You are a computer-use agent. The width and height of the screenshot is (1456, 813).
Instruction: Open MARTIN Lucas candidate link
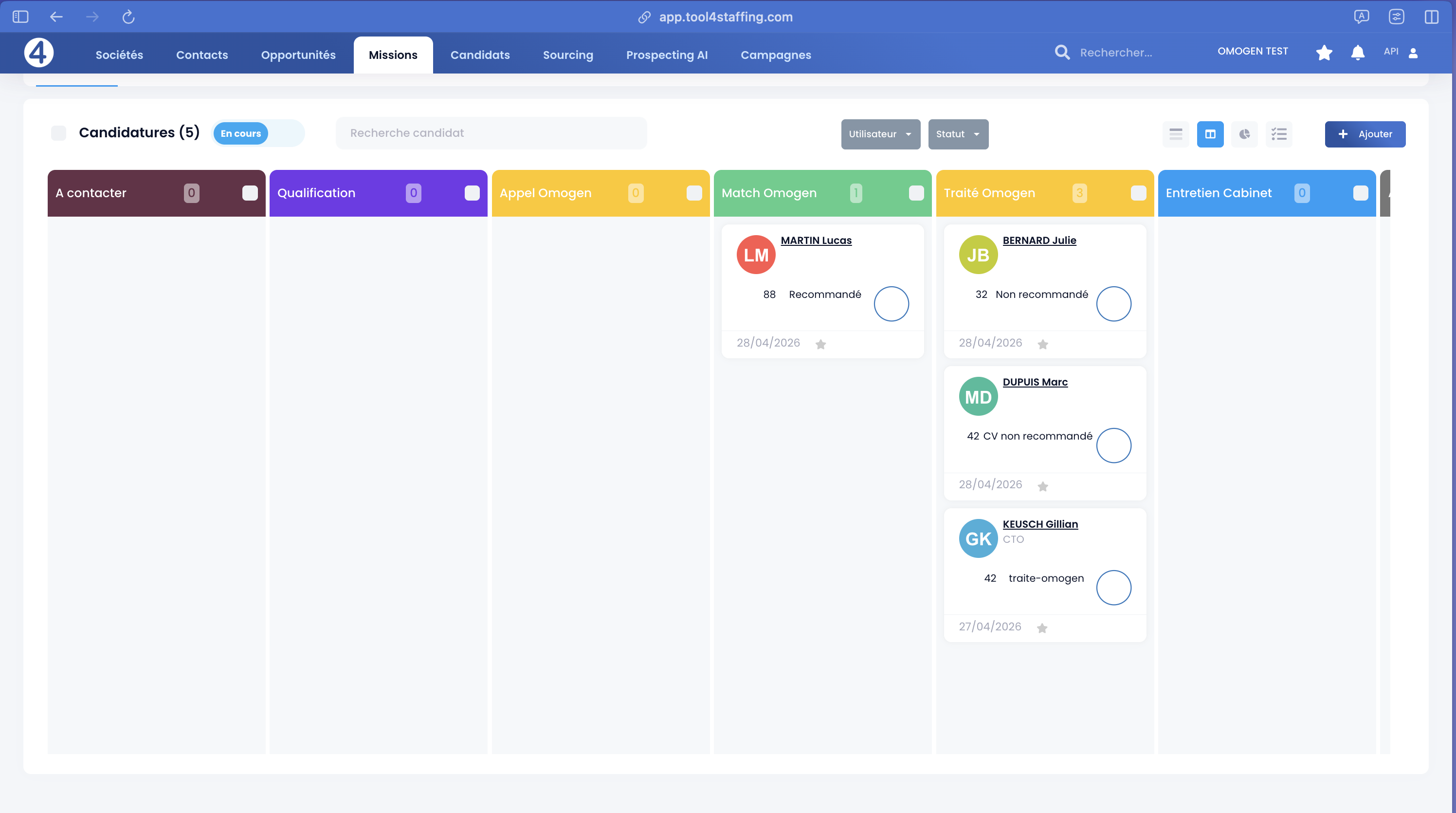(816, 240)
